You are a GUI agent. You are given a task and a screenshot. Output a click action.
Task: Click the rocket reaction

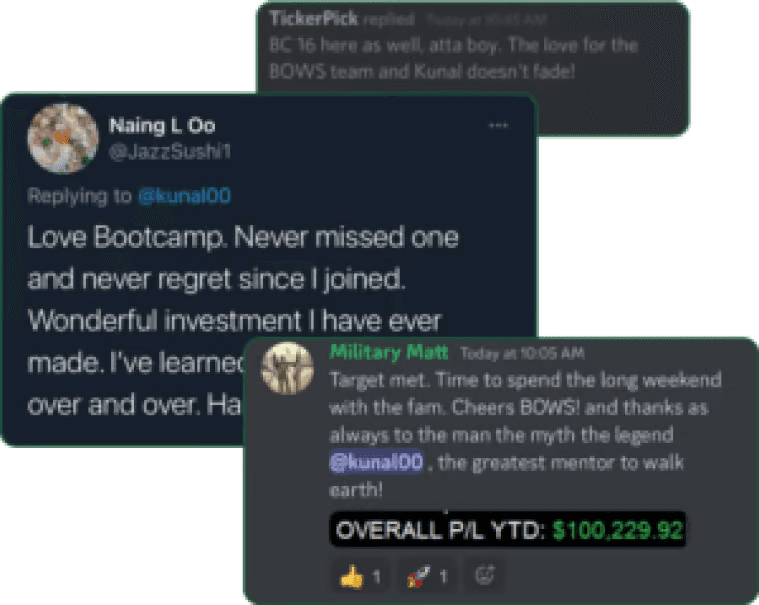point(427,576)
